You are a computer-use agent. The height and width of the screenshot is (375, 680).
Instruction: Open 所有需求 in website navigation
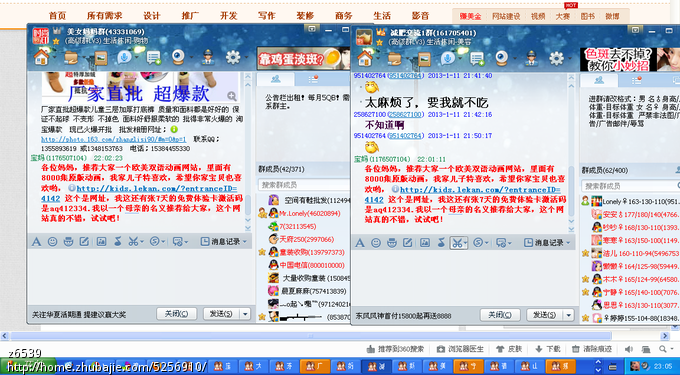pyautogui.click(x=105, y=16)
